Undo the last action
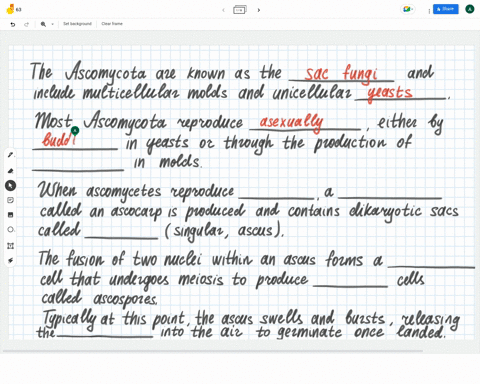Screen dimensions: 480x384 click(13, 24)
